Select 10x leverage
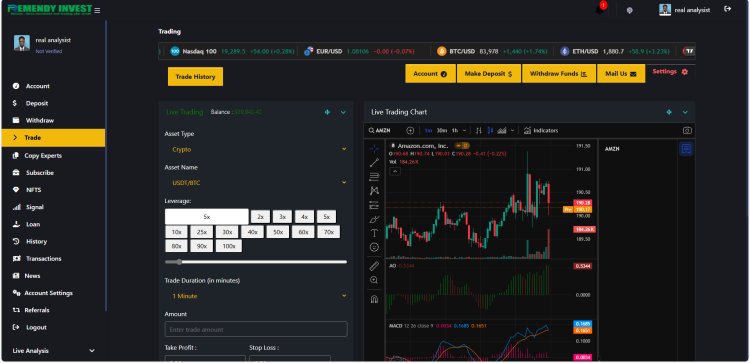The height and width of the screenshot is (363, 750). pos(176,232)
